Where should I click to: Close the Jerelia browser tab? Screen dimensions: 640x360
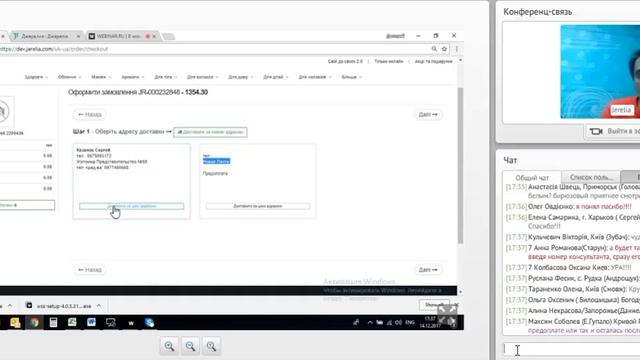pos(78,36)
